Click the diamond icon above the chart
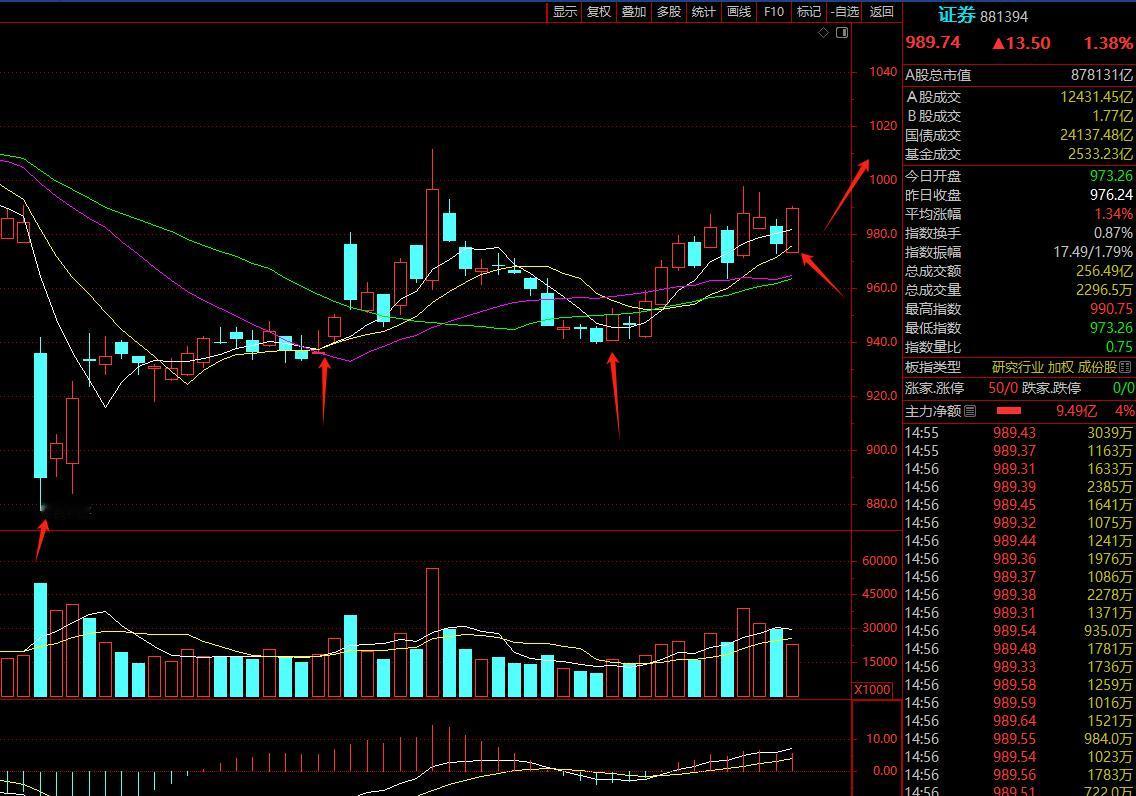The height and width of the screenshot is (796, 1136). tap(823, 33)
